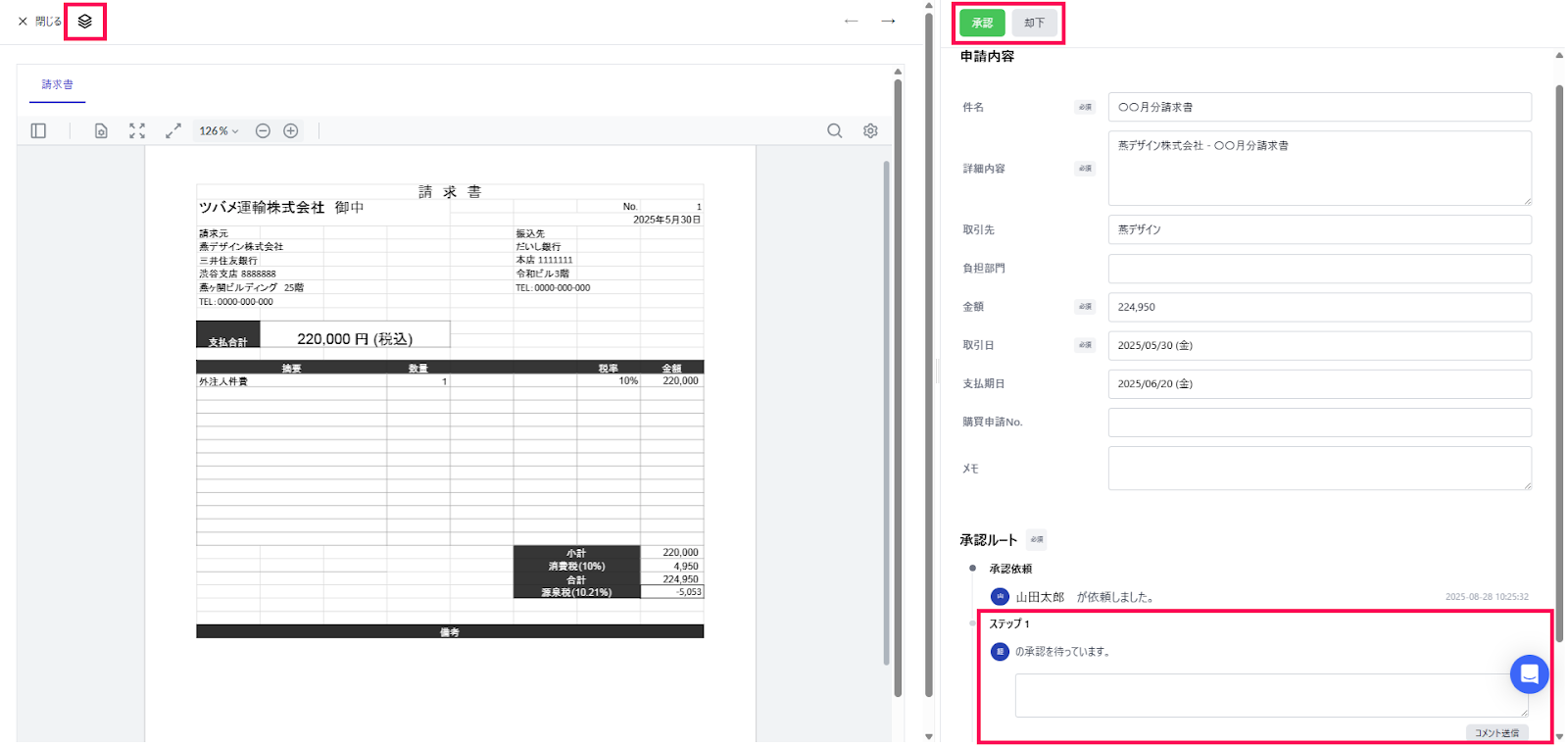Click the layers stack icon next to 閉じる

tap(85, 22)
